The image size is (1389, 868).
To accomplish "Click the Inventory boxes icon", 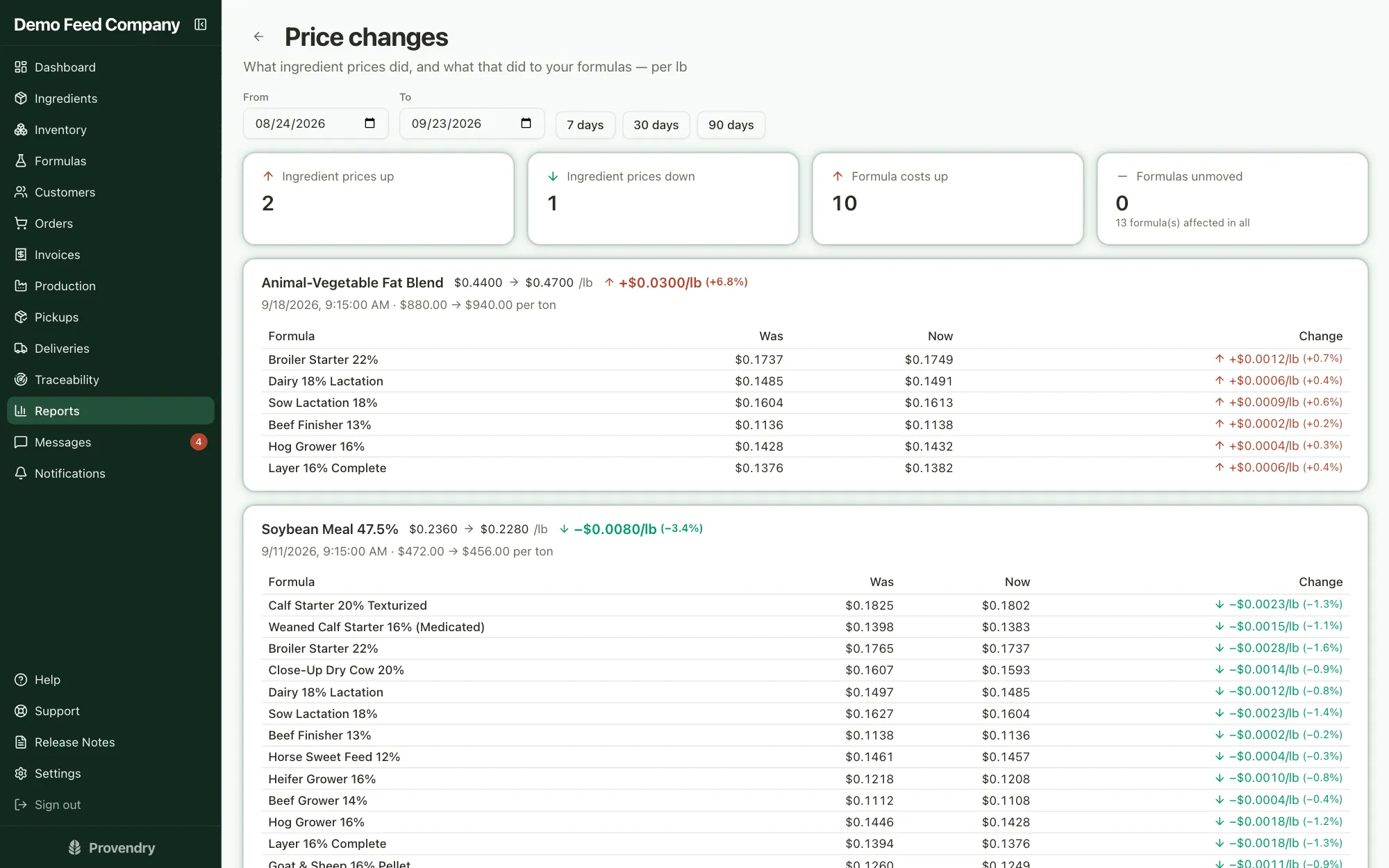I will coord(21,129).
